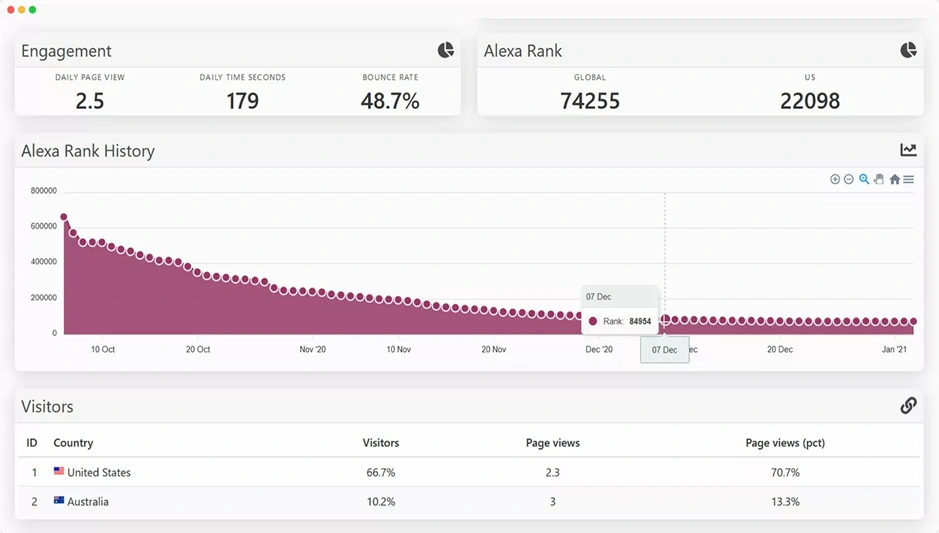Reset chart zoom with home icon

(895, 180)
